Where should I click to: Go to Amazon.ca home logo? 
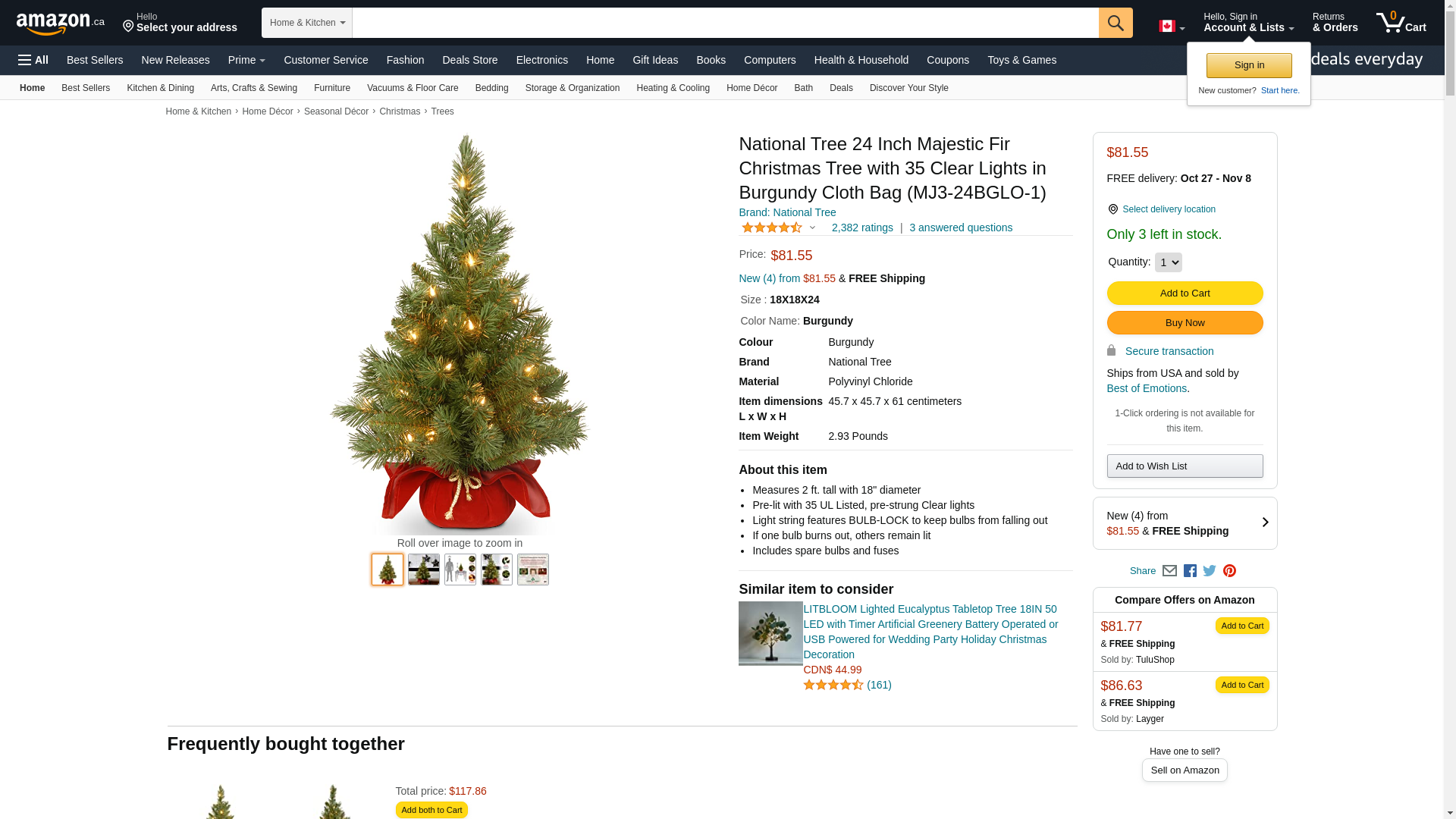click(61, 23)
